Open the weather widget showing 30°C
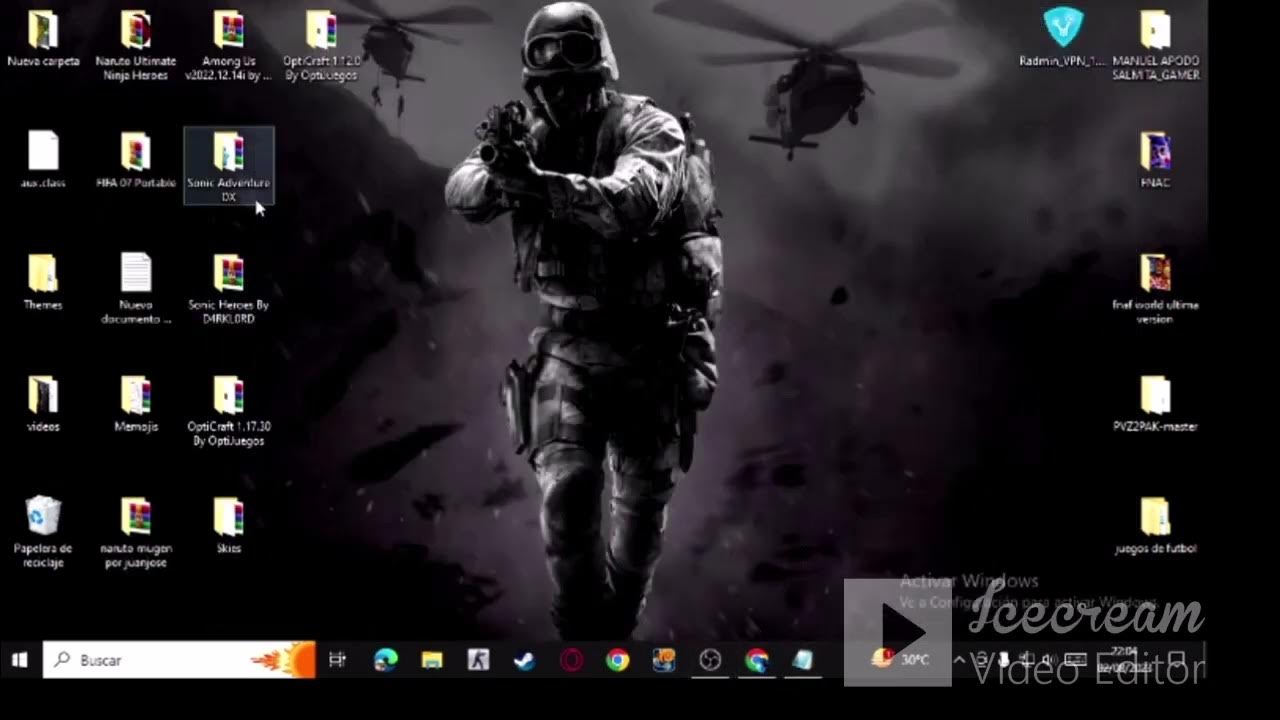Image resolution: width=1280 pixels, height=720 pixels. (x=900, y=659)
